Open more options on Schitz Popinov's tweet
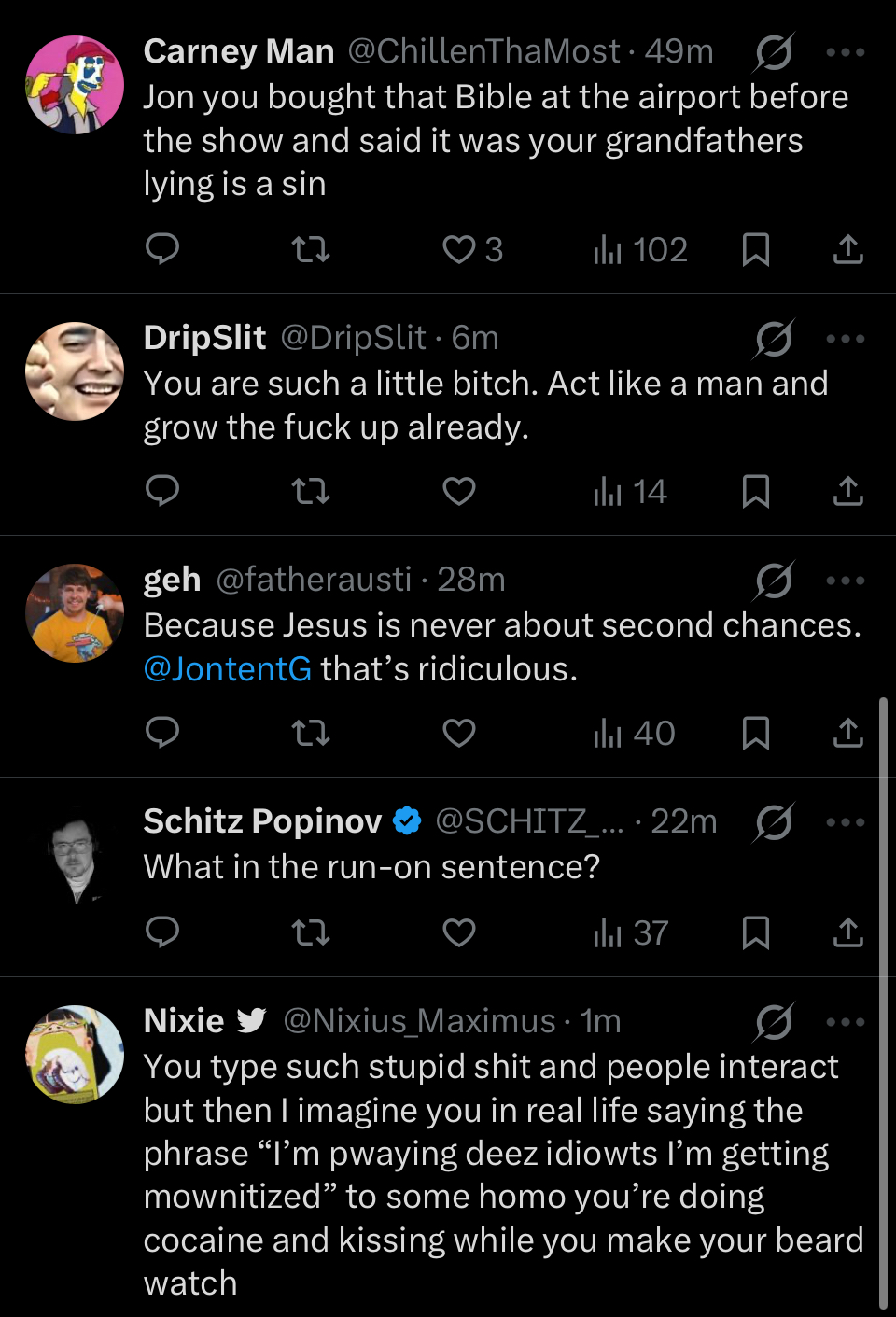The image size is (896, 1317). (x=845, y=822)
